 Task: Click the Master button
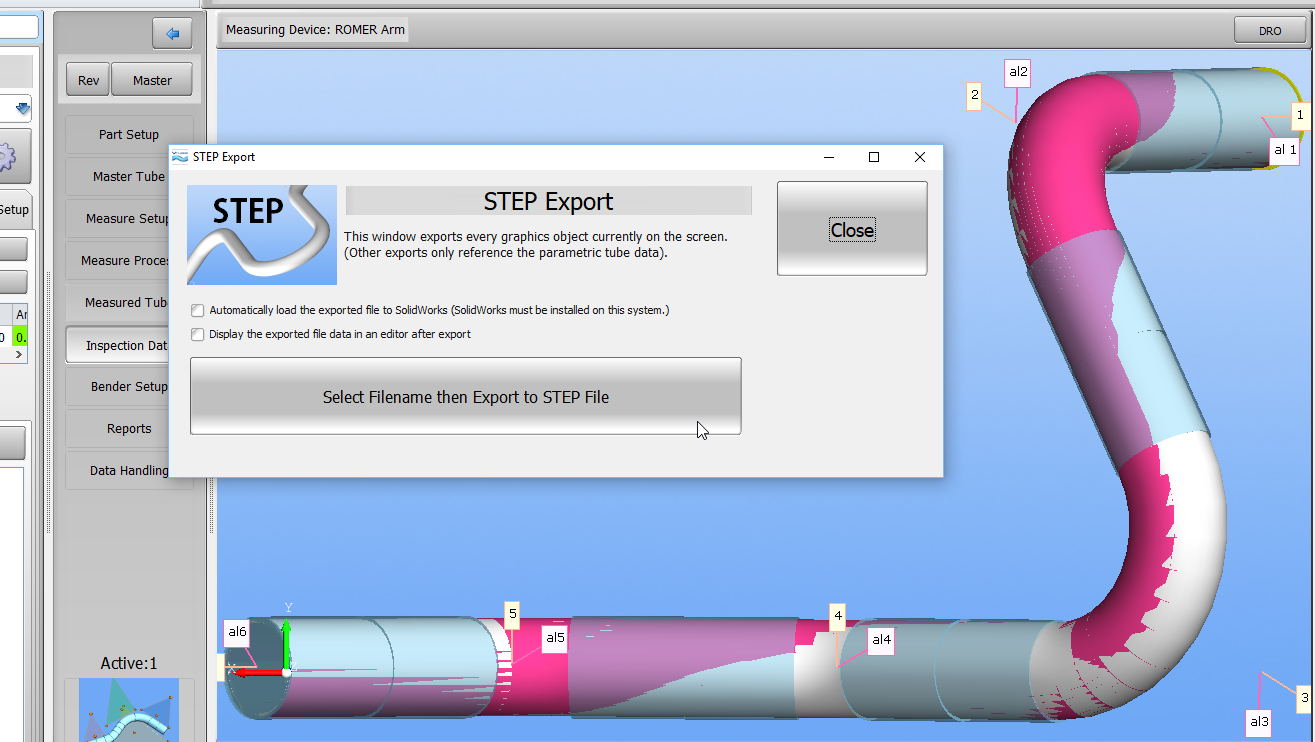(152, 81)
